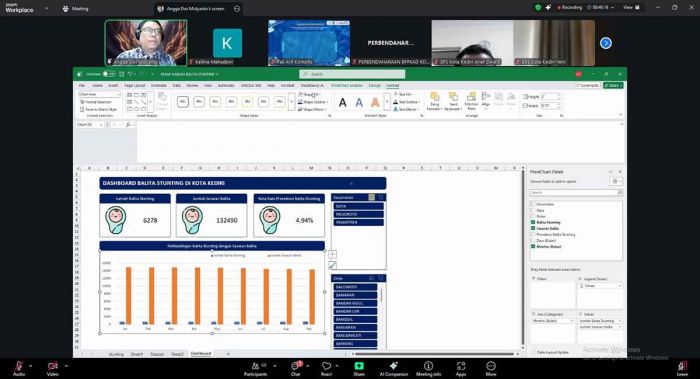Switch to the Page Layout ribbon tab
The height and width of the screenshot is (379, 700).
pyautogui.click(x=134, y=85)
